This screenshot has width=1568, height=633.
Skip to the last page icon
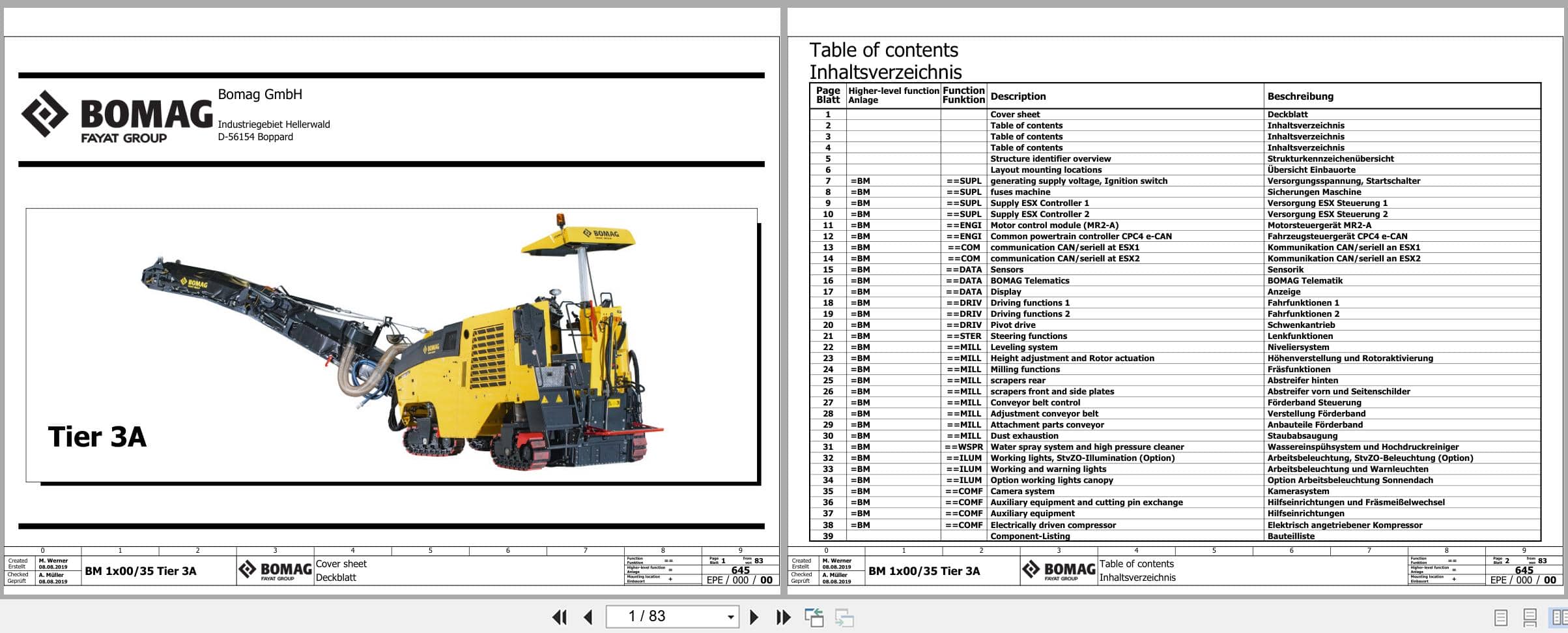(784, 615)
